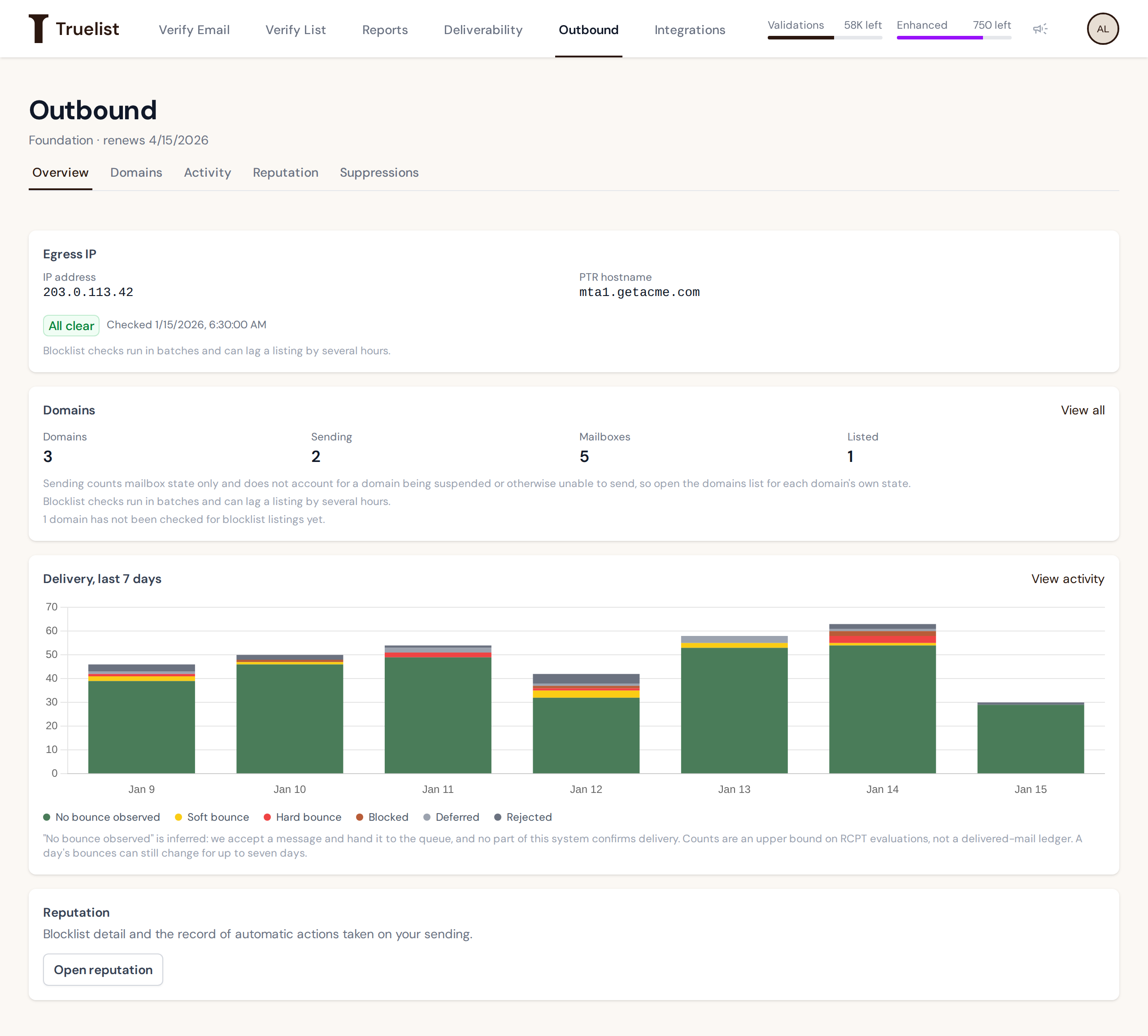
Task: Click the Jan 10 chart bar
Action: pos(290,714)
